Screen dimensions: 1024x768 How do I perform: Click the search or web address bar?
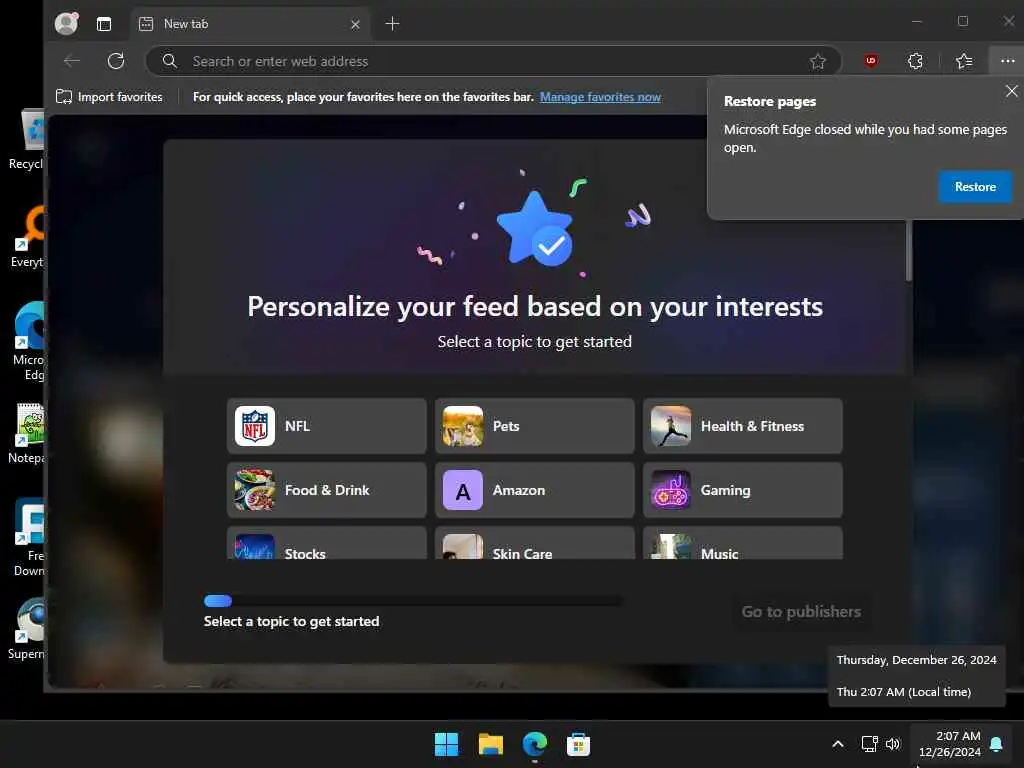(x=493, y=61)
